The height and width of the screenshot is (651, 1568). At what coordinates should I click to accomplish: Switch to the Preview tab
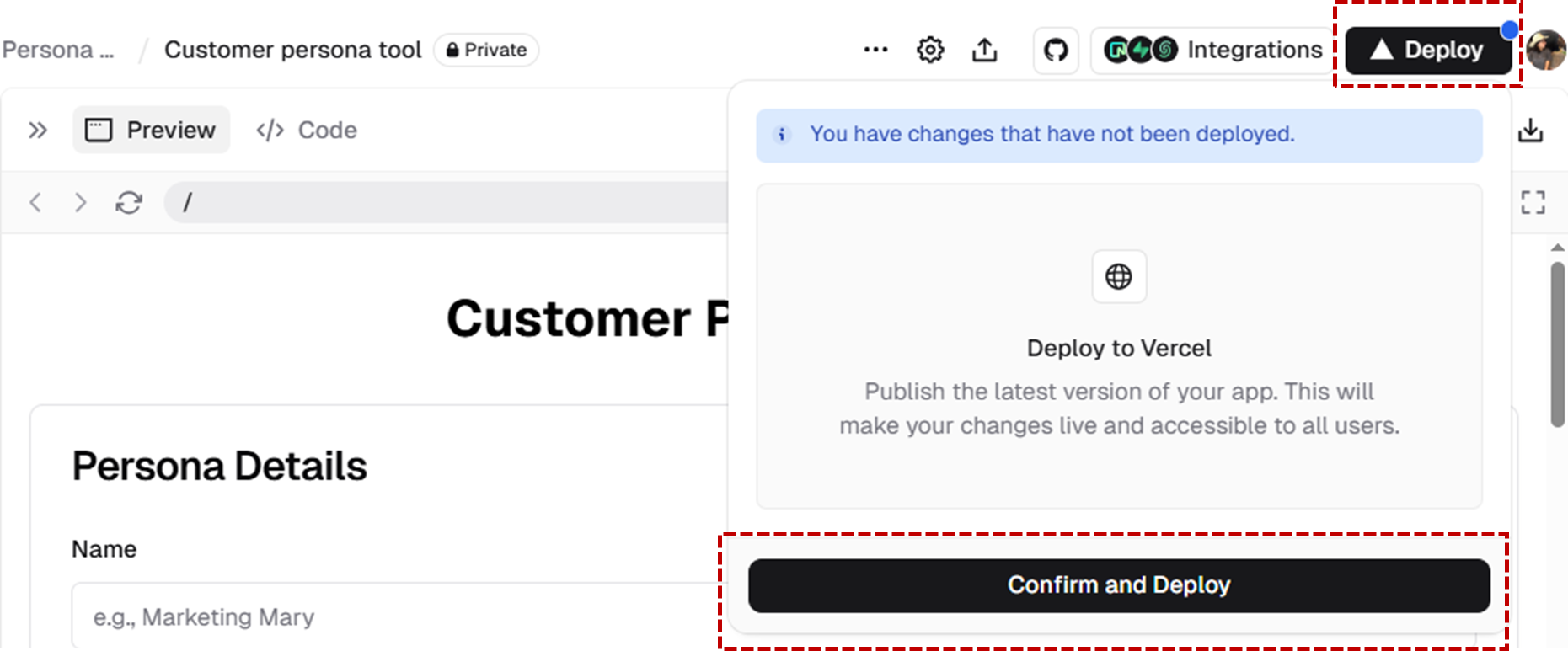pos(151,130)
